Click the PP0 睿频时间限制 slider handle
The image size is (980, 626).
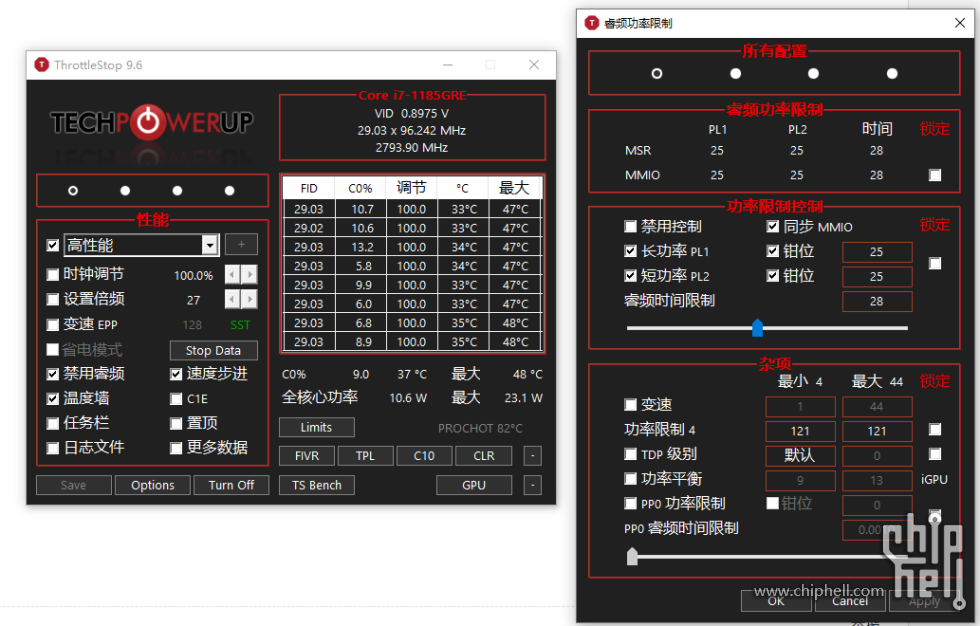click(x=632, y=556)
